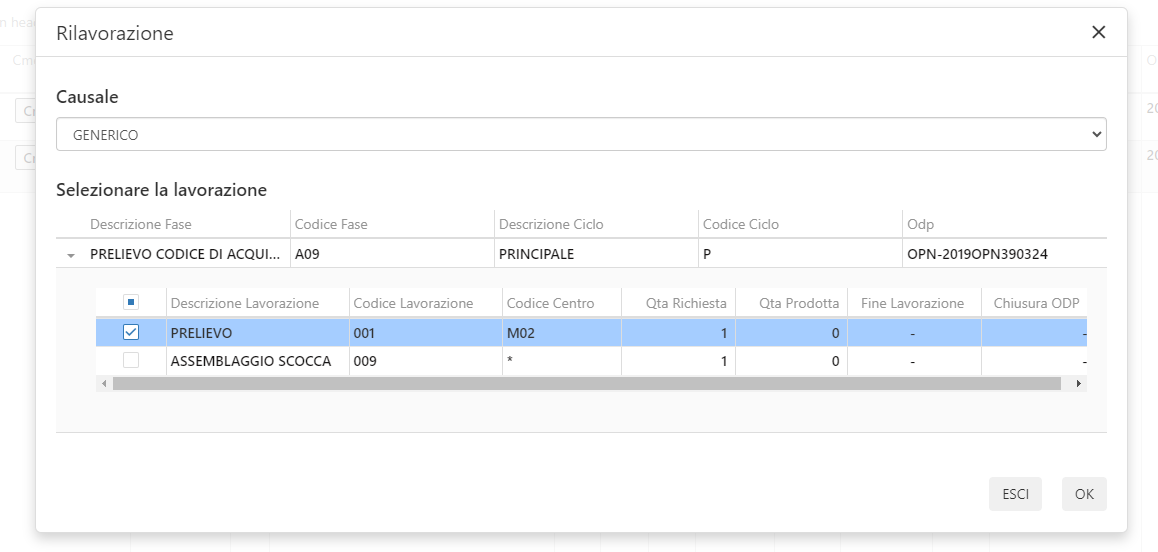The width and height of the screenshot is (1158, 552).
Task: Confirm with the OK button
Action: point(1084,494)
